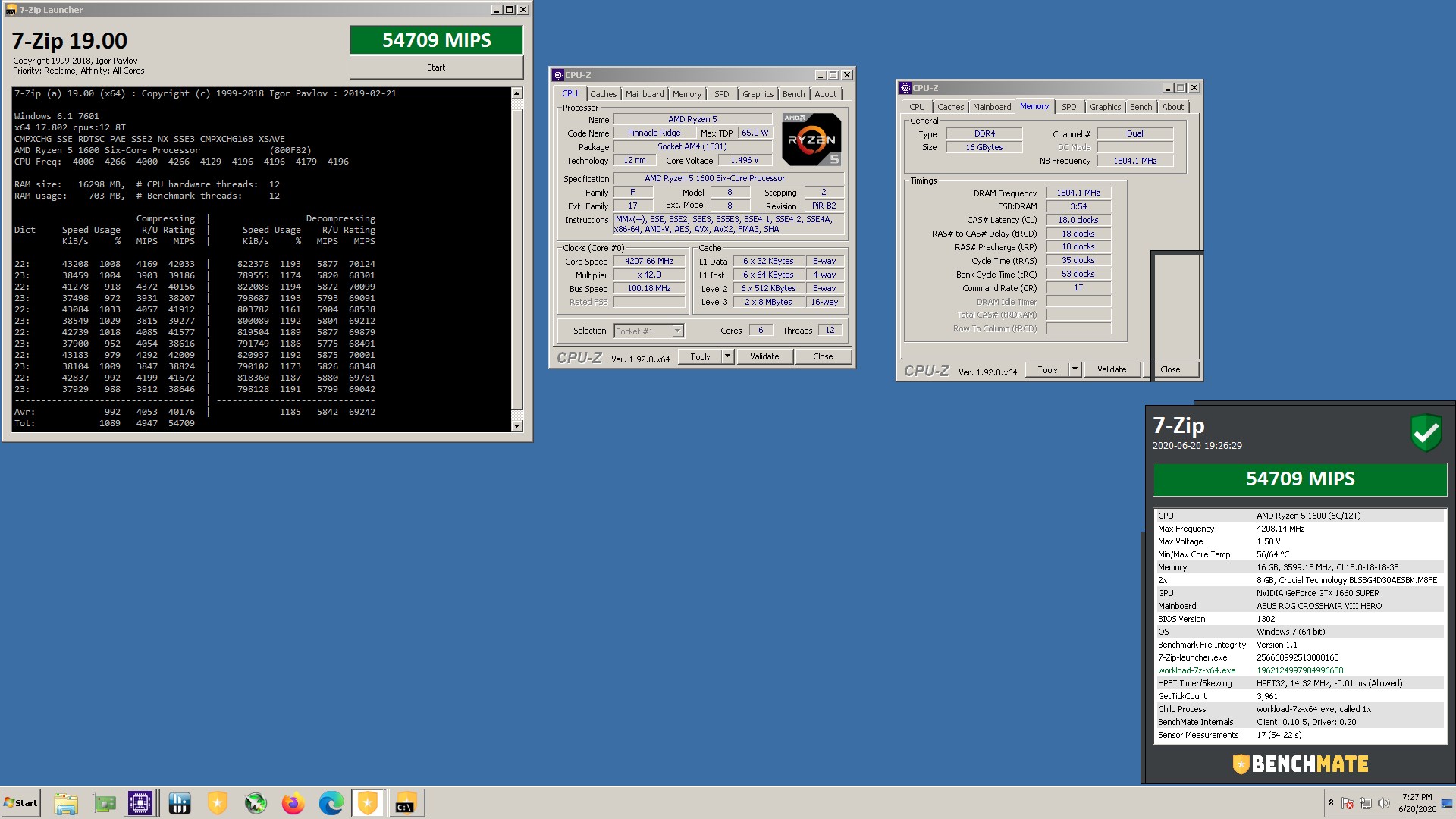Screen dimensions: 1456x819
Task: Click the GPU NVIDIA GeForce GTX 1660 SUPER row
Action: 1299,593
